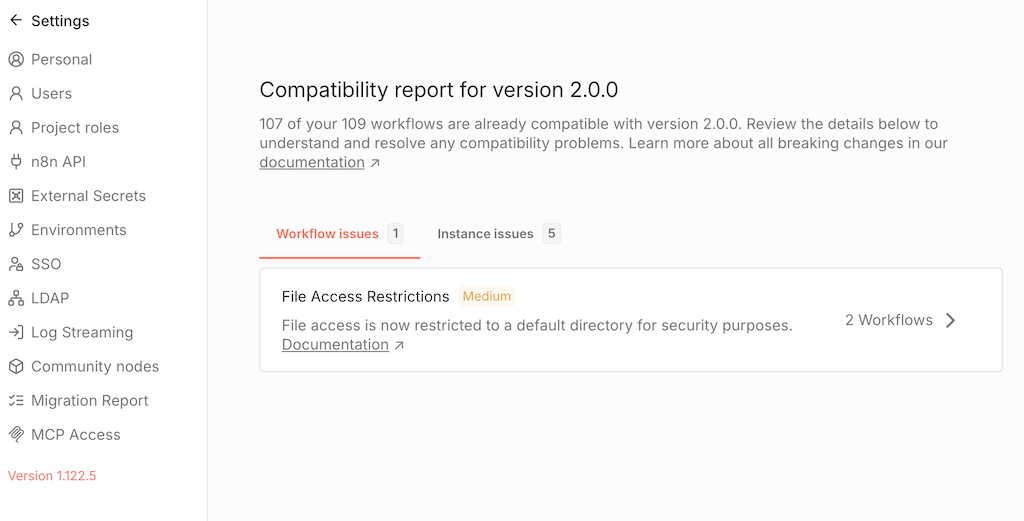Click the Migration Report checklist icon
This screenshot has width=1024, height=521.
pyautogui.click(x=16, y=401)
